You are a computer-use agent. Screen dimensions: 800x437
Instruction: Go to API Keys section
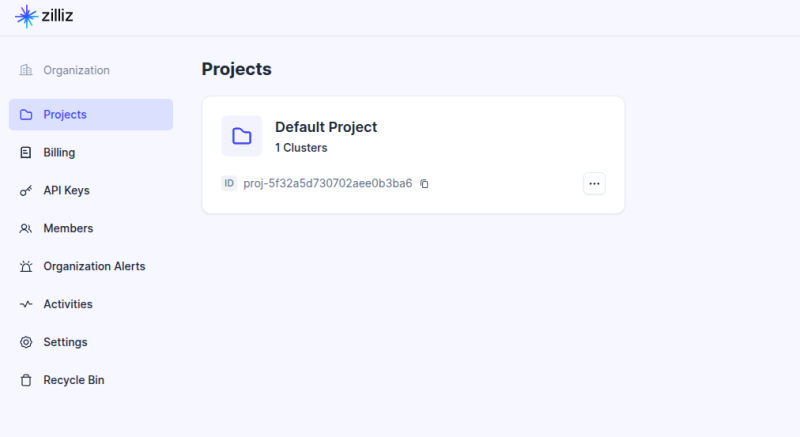[x=66, y=190]
